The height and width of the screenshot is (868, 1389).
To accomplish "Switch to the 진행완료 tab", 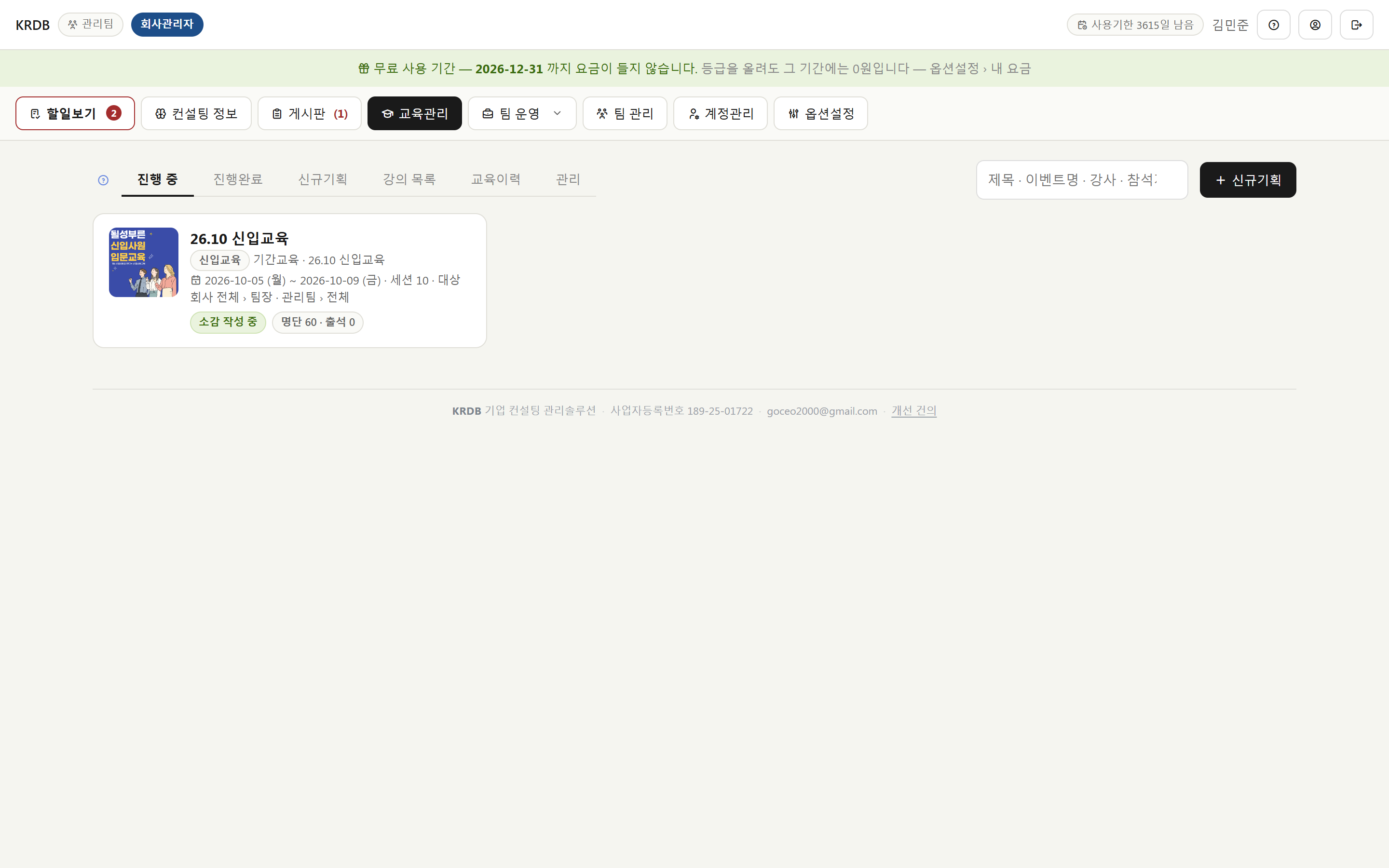I will 238,179.
